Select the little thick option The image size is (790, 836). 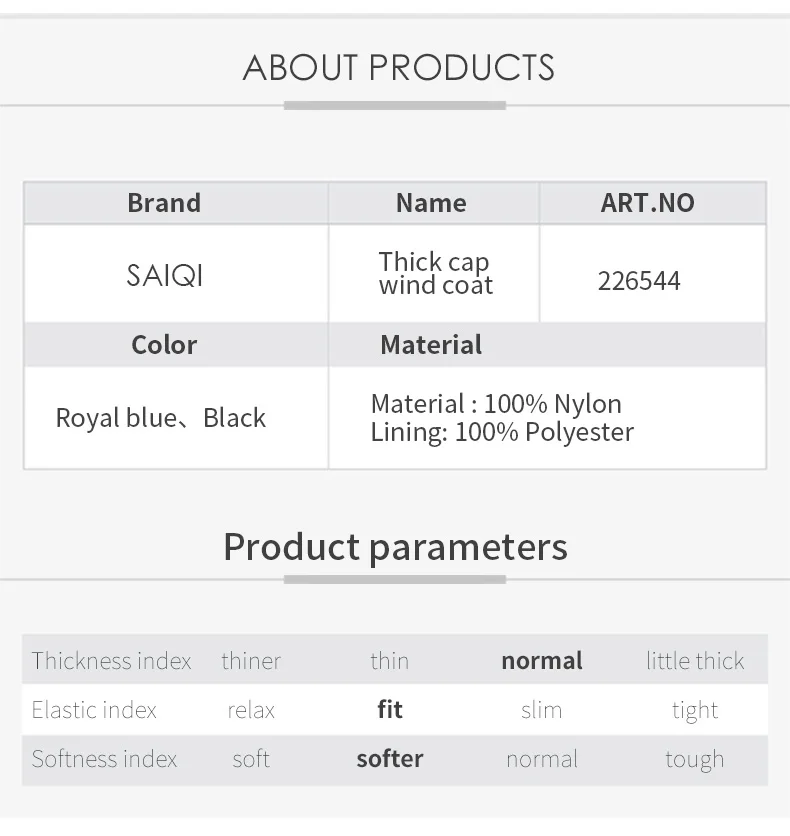click(x=695, y=661)
